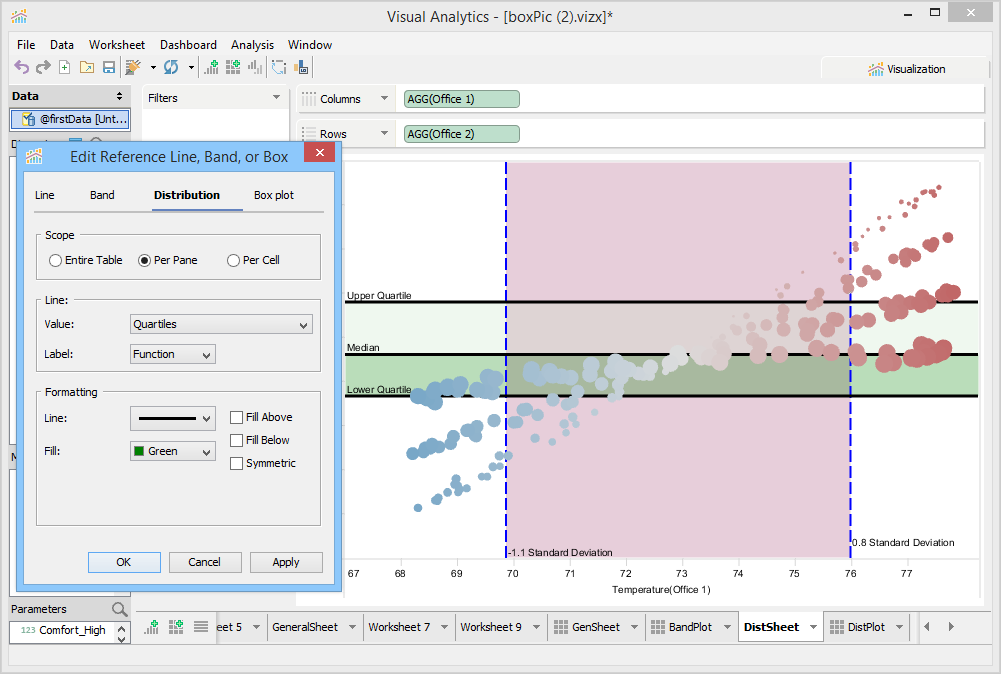Viewport: 1001px width, 674px height.
Task: Select the @firstData data source icon
Action: coord(28,119)
